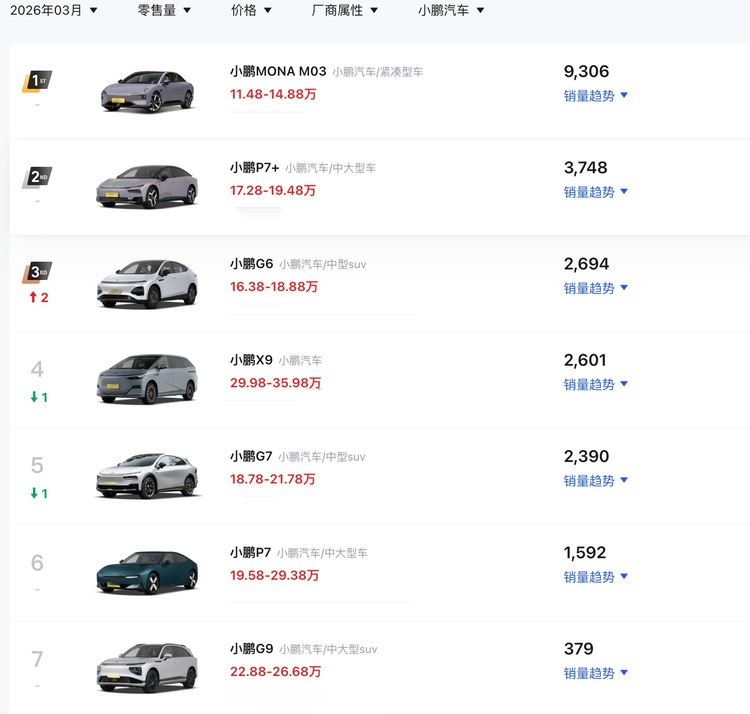Open the 小鹏G6 model title link
This screenshot has height=714, width=750.
(251, 264)
